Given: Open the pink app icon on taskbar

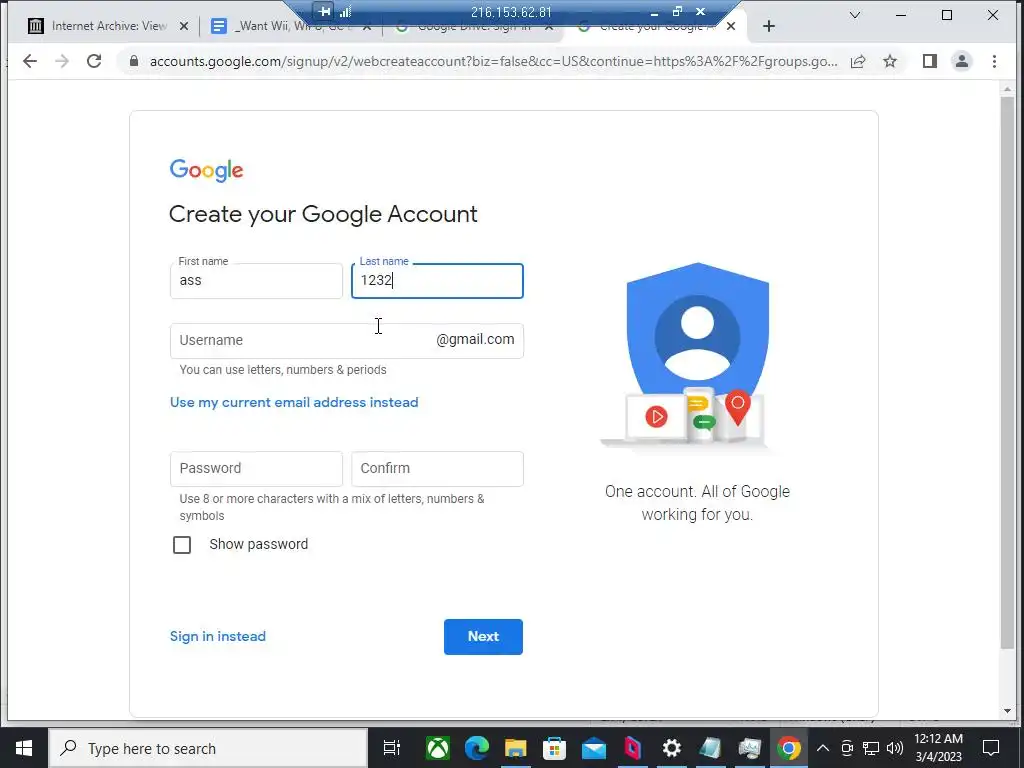Looking at the screenshot, I should click(632, 748).
